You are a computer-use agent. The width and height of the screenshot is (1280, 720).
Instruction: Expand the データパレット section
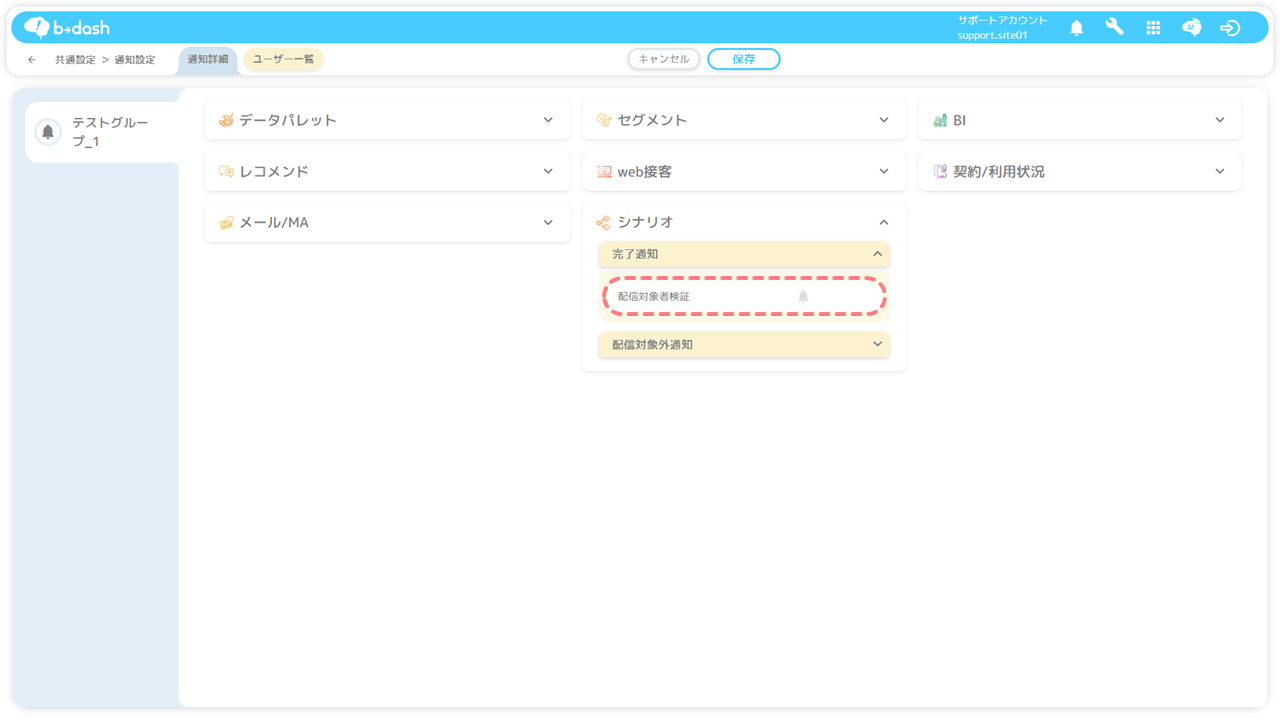point(548,120)
